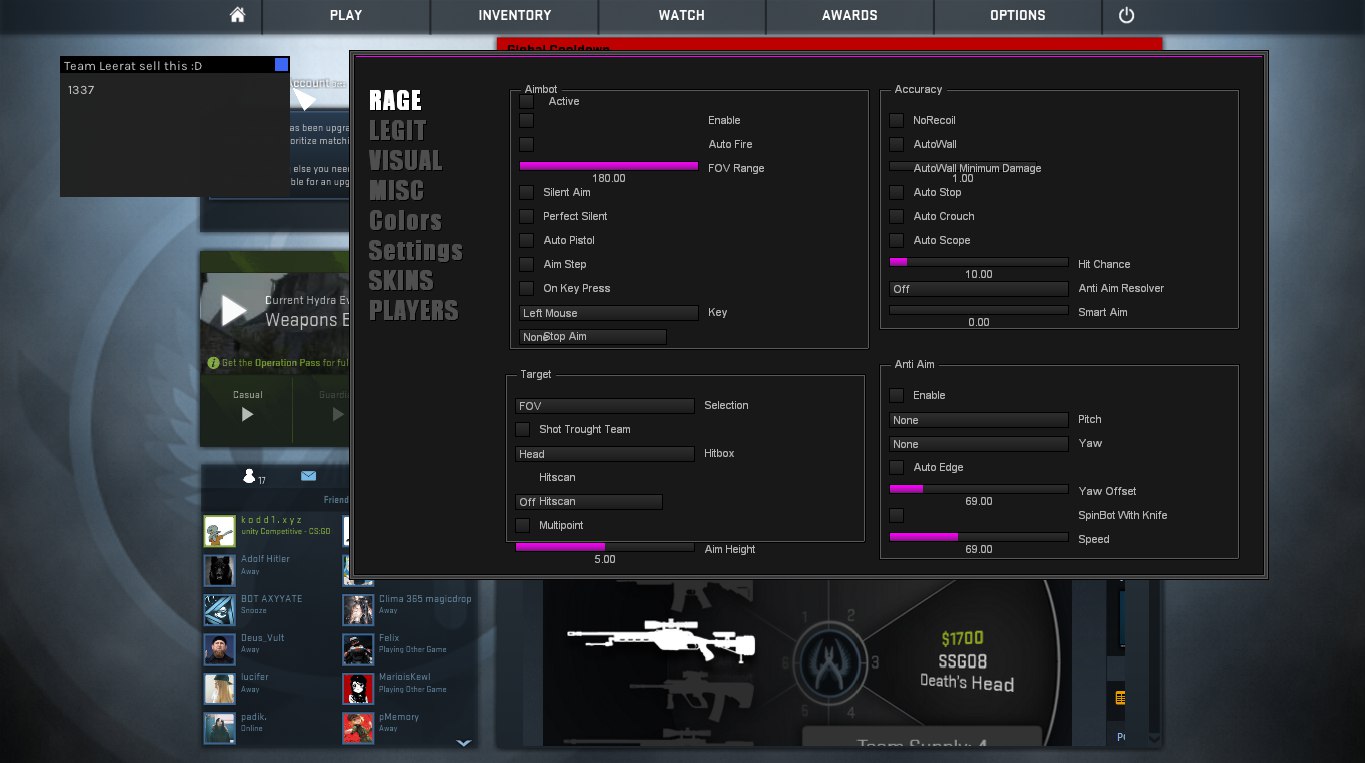Toggle Shot Trought Team checkbox
1365x763 pixels.
[523, 429]
